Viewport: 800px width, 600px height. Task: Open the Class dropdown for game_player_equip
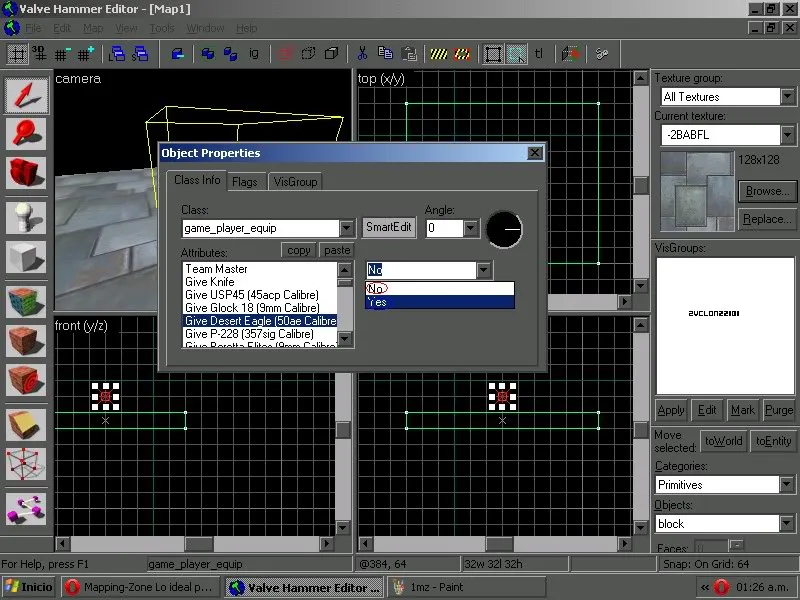(x=346, y=229)
